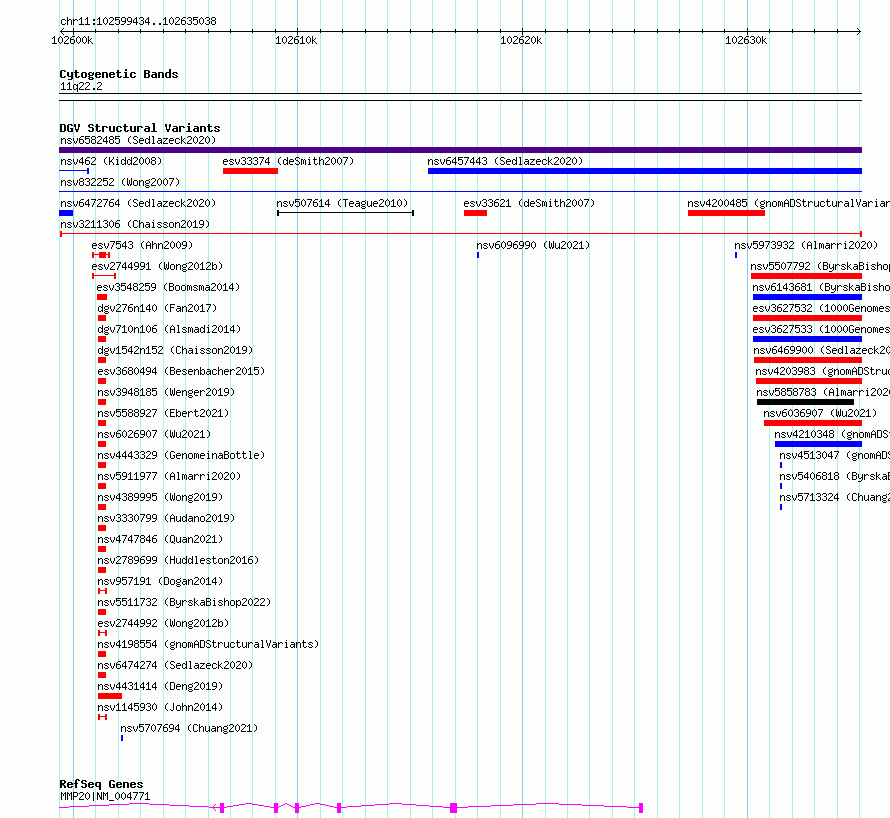Click the 102610k ruler position
Screen dimensions: 890x818
[x=296, y=40]
